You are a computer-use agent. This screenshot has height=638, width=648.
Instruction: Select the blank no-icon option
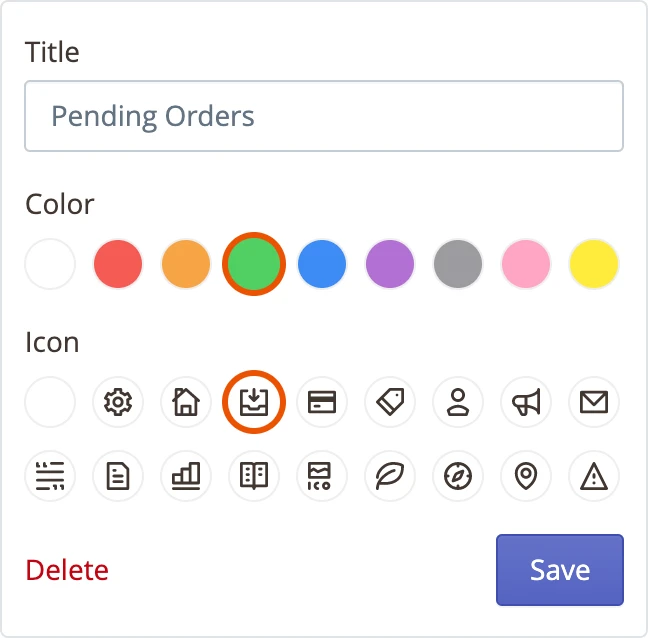[50, 402]
